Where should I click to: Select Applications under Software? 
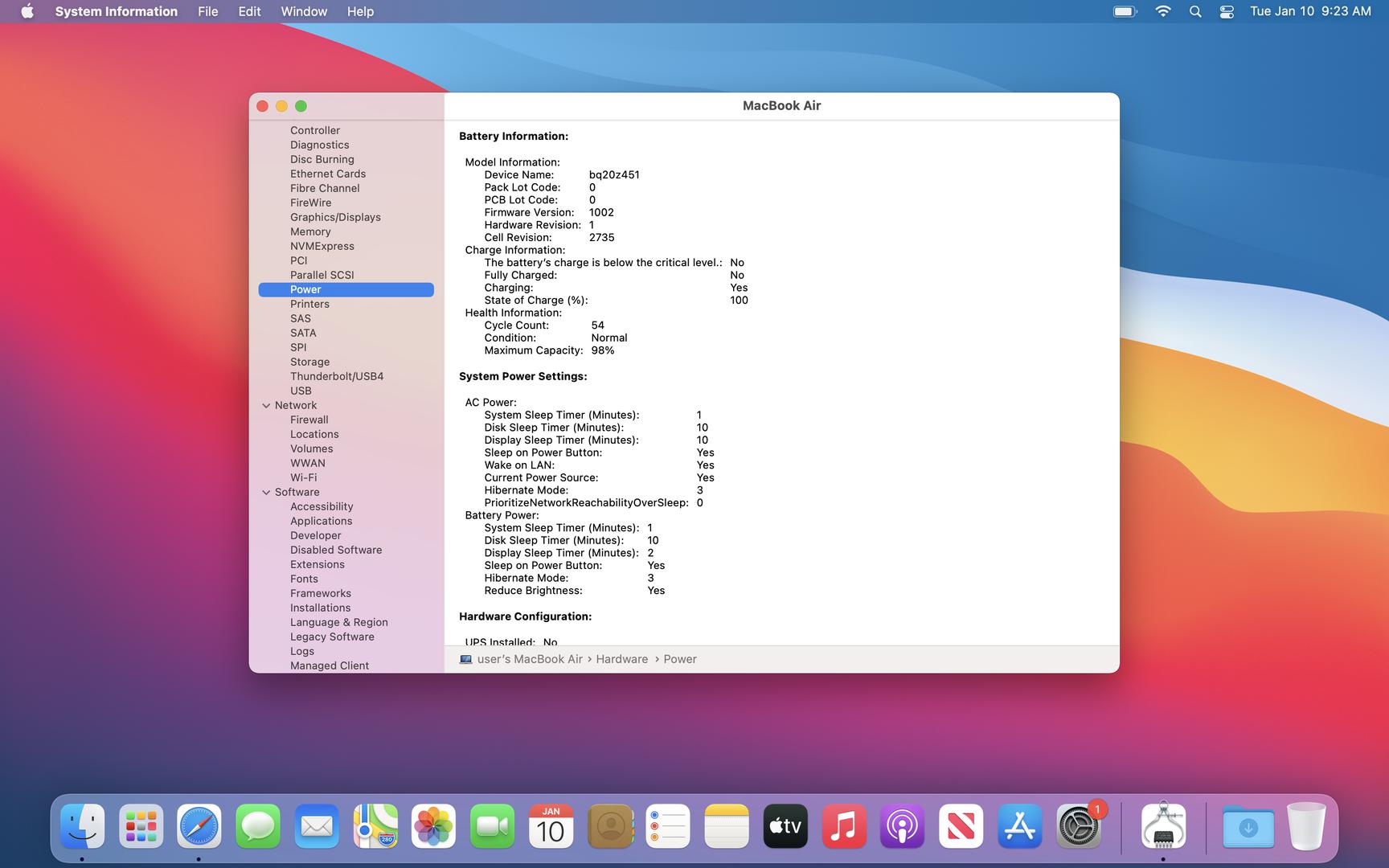point(322,521)
